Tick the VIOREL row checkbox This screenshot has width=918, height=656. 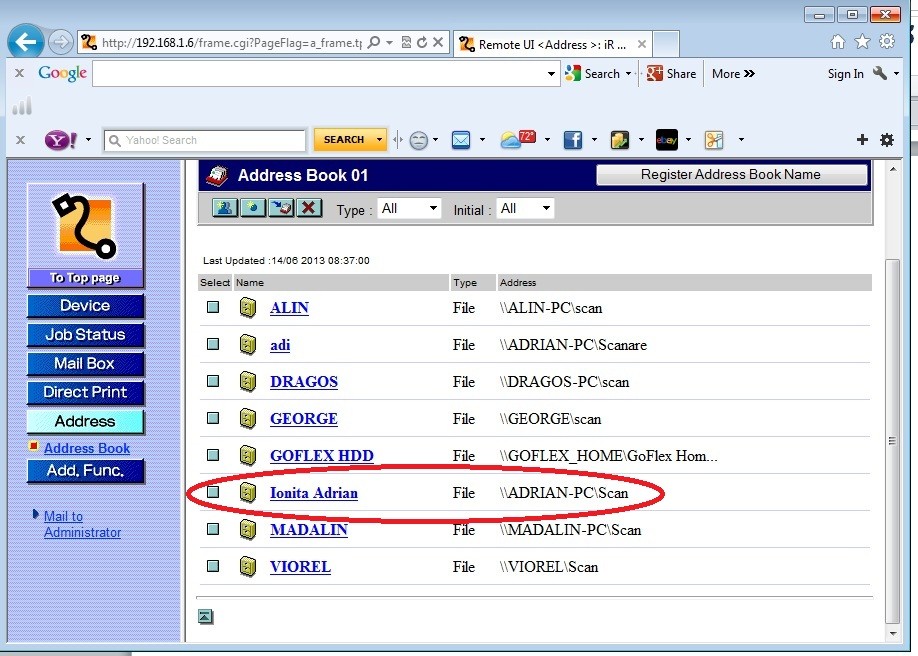point(213,566)
